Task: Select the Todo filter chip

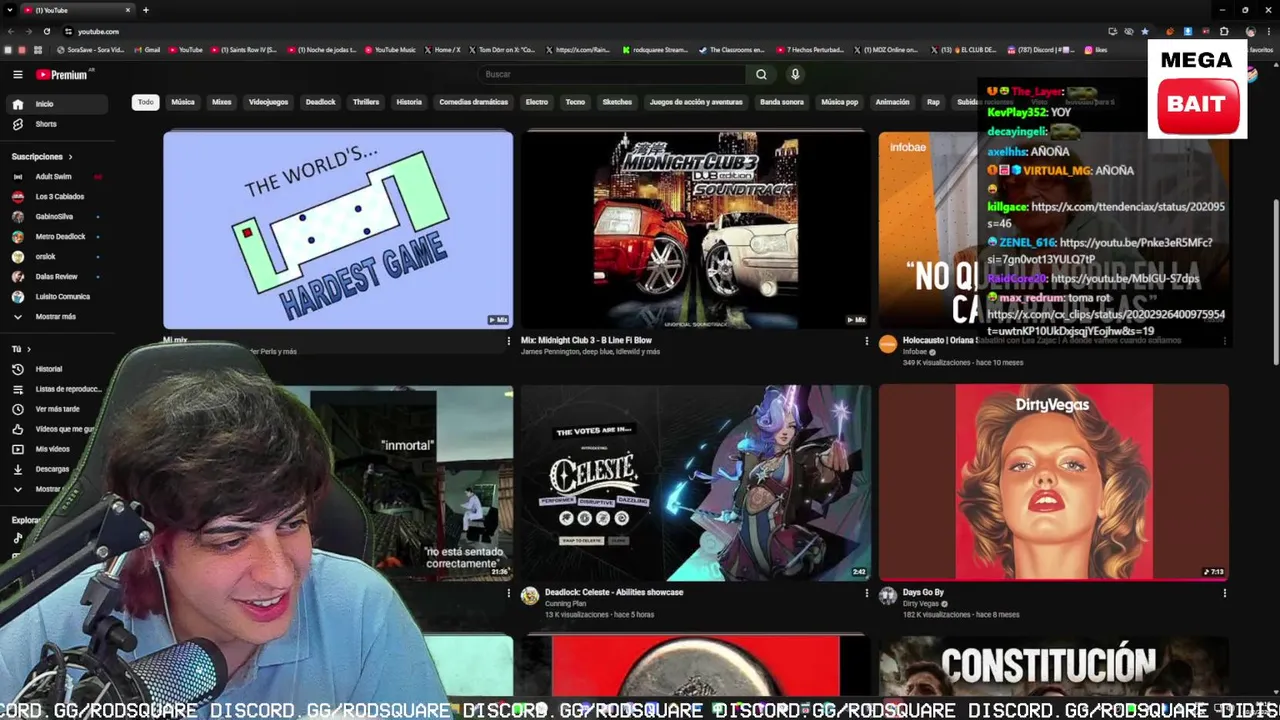Action: coord(146,102)
